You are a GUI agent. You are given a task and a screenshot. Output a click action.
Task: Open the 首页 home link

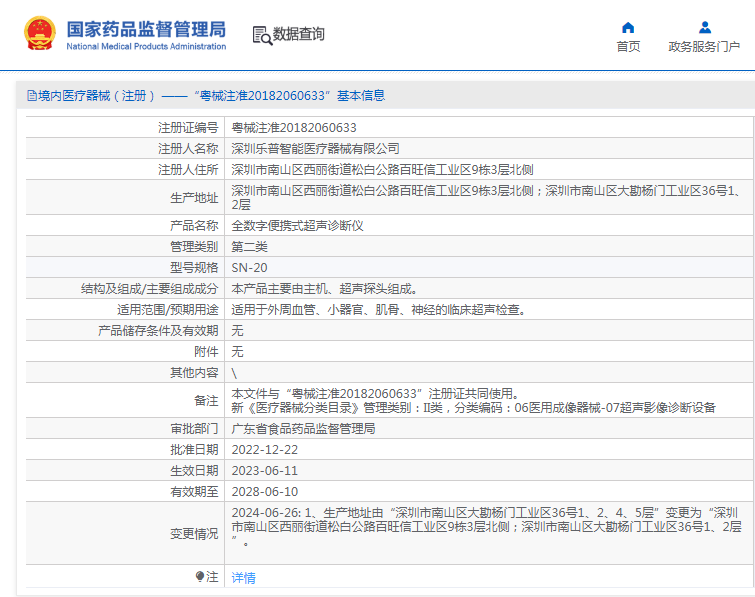pos(628,47)
